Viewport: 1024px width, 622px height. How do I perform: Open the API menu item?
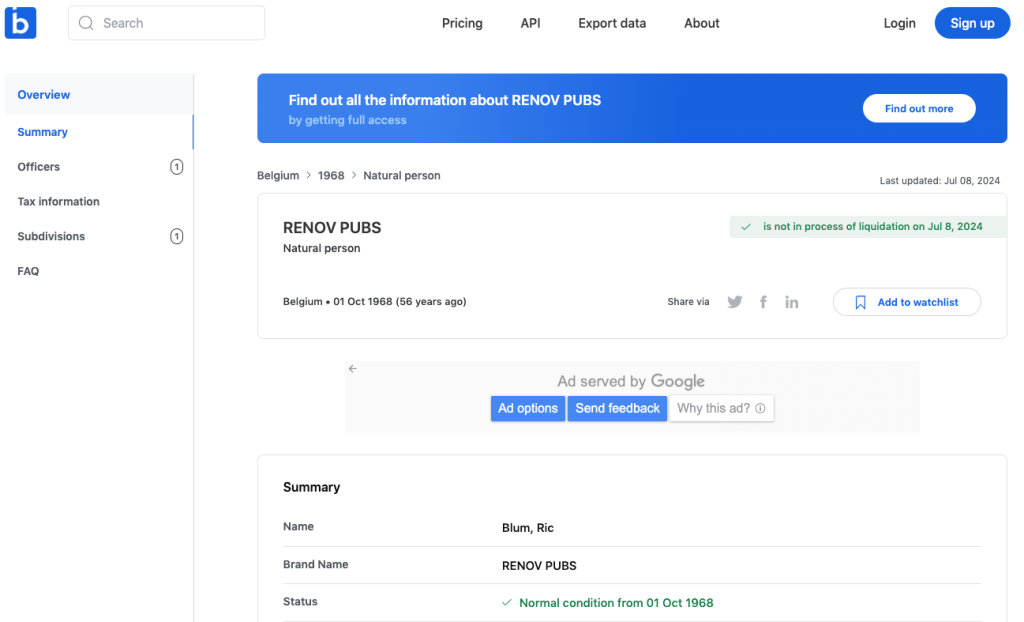pos(530,23)
